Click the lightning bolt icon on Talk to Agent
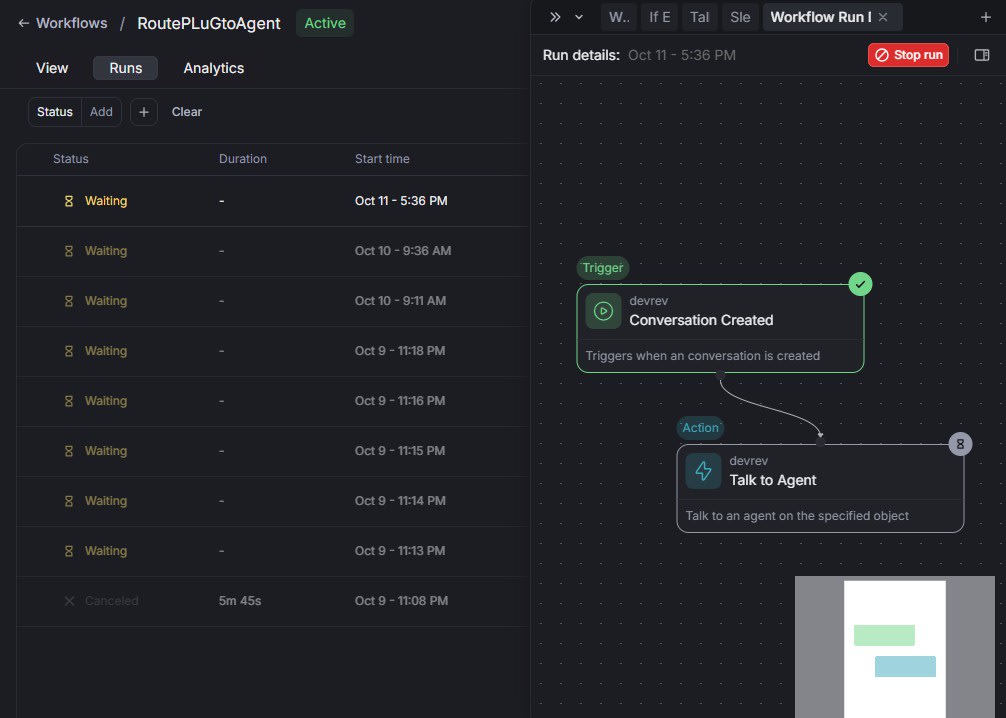Image resolution: width=1006 pixels, height=718 pixels. click(703, 471)
